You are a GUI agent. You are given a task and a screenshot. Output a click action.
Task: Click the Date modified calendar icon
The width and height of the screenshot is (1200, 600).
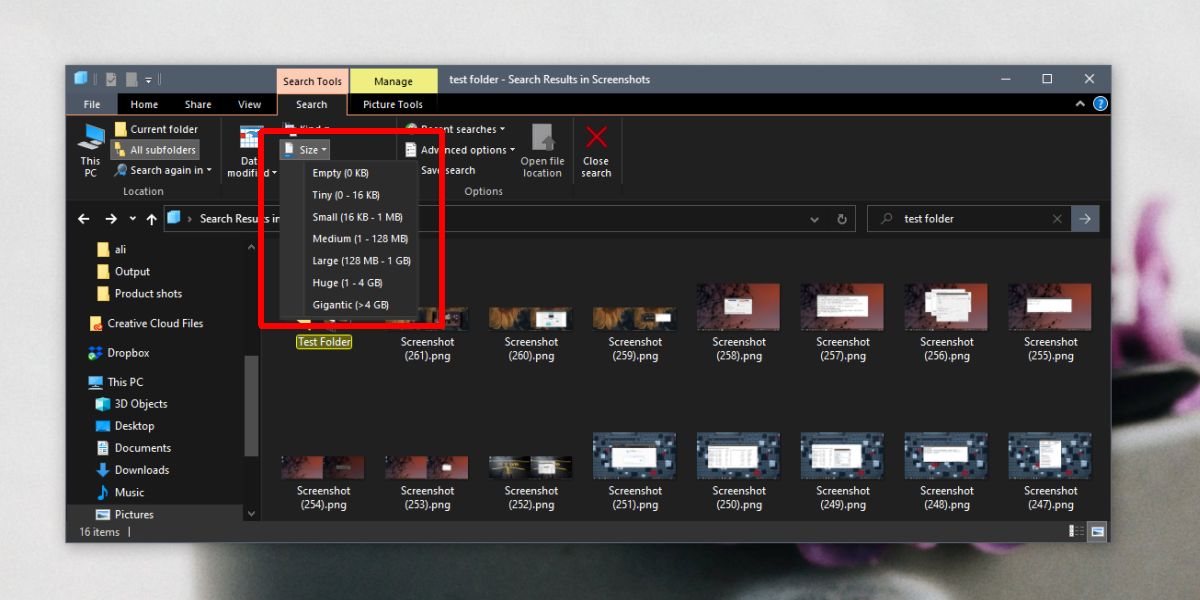249,138
